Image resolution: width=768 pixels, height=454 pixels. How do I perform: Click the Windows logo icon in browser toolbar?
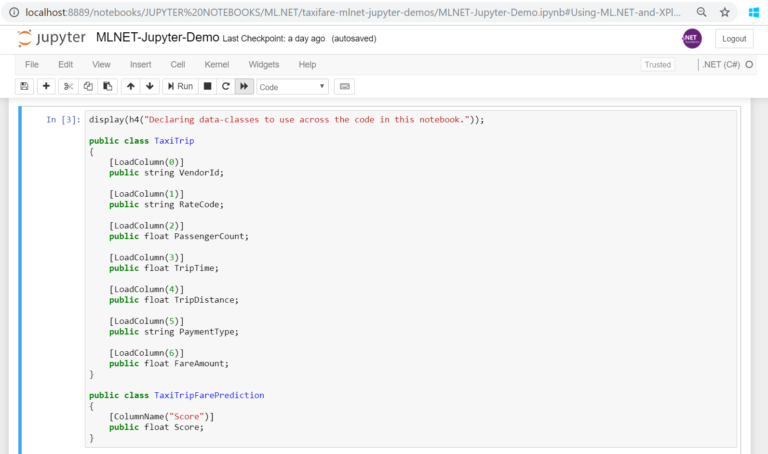[x=754, y=12]
